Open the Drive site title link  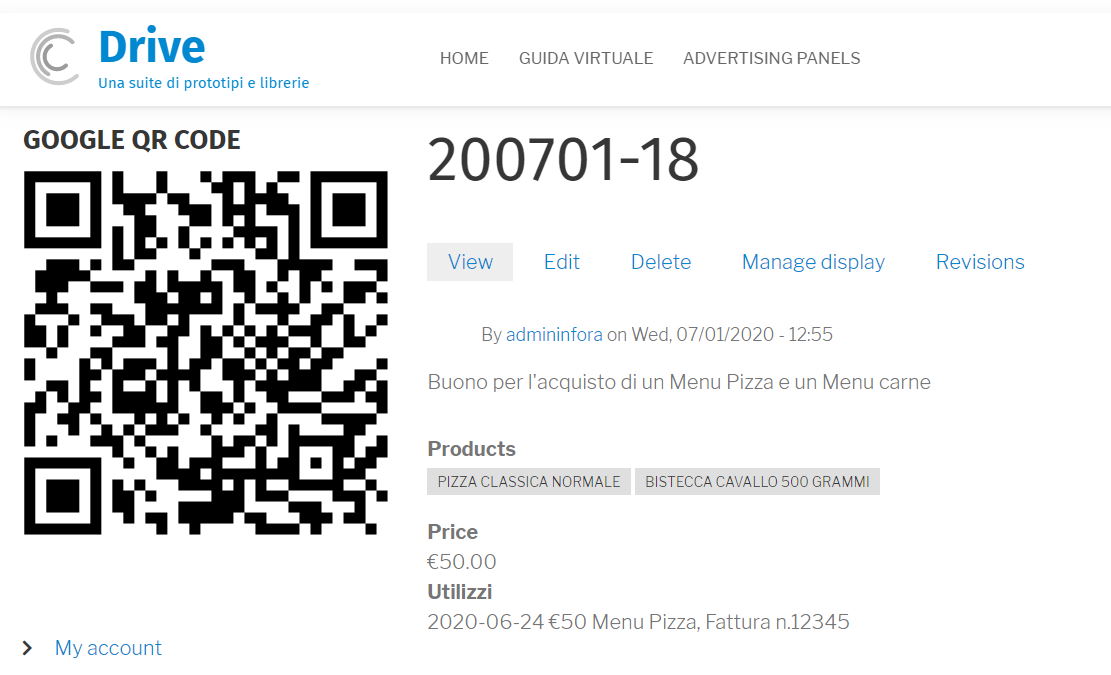[152, 47]
